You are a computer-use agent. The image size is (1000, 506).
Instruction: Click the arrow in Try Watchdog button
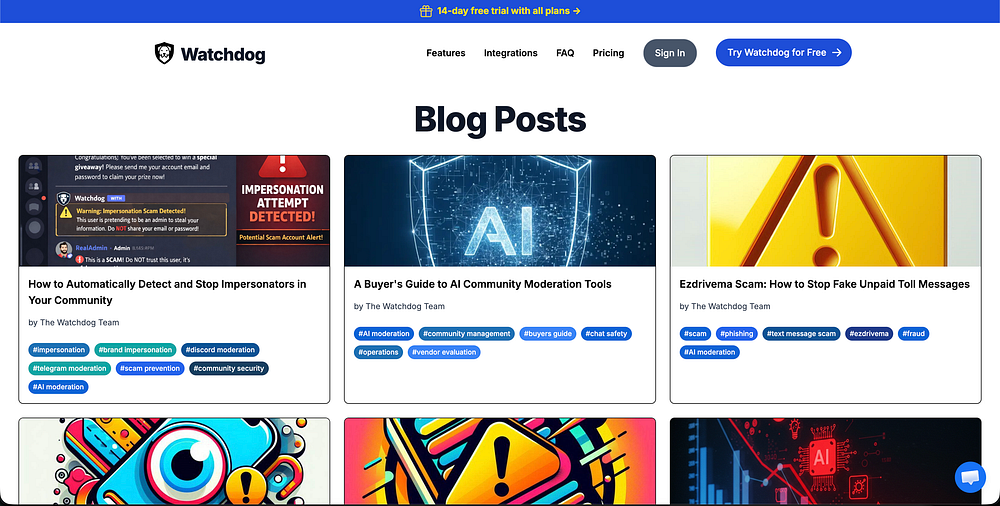point(837,52)
